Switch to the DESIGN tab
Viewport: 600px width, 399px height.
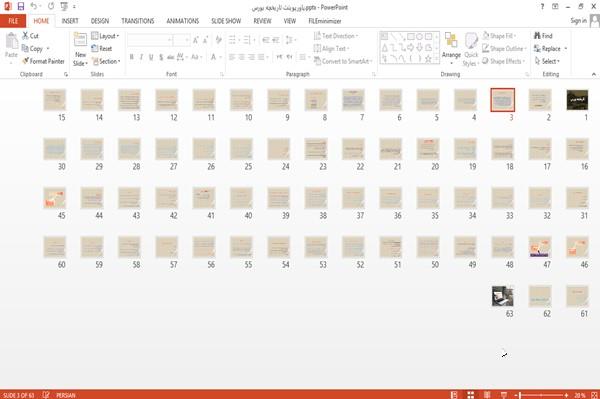point(100,21)
